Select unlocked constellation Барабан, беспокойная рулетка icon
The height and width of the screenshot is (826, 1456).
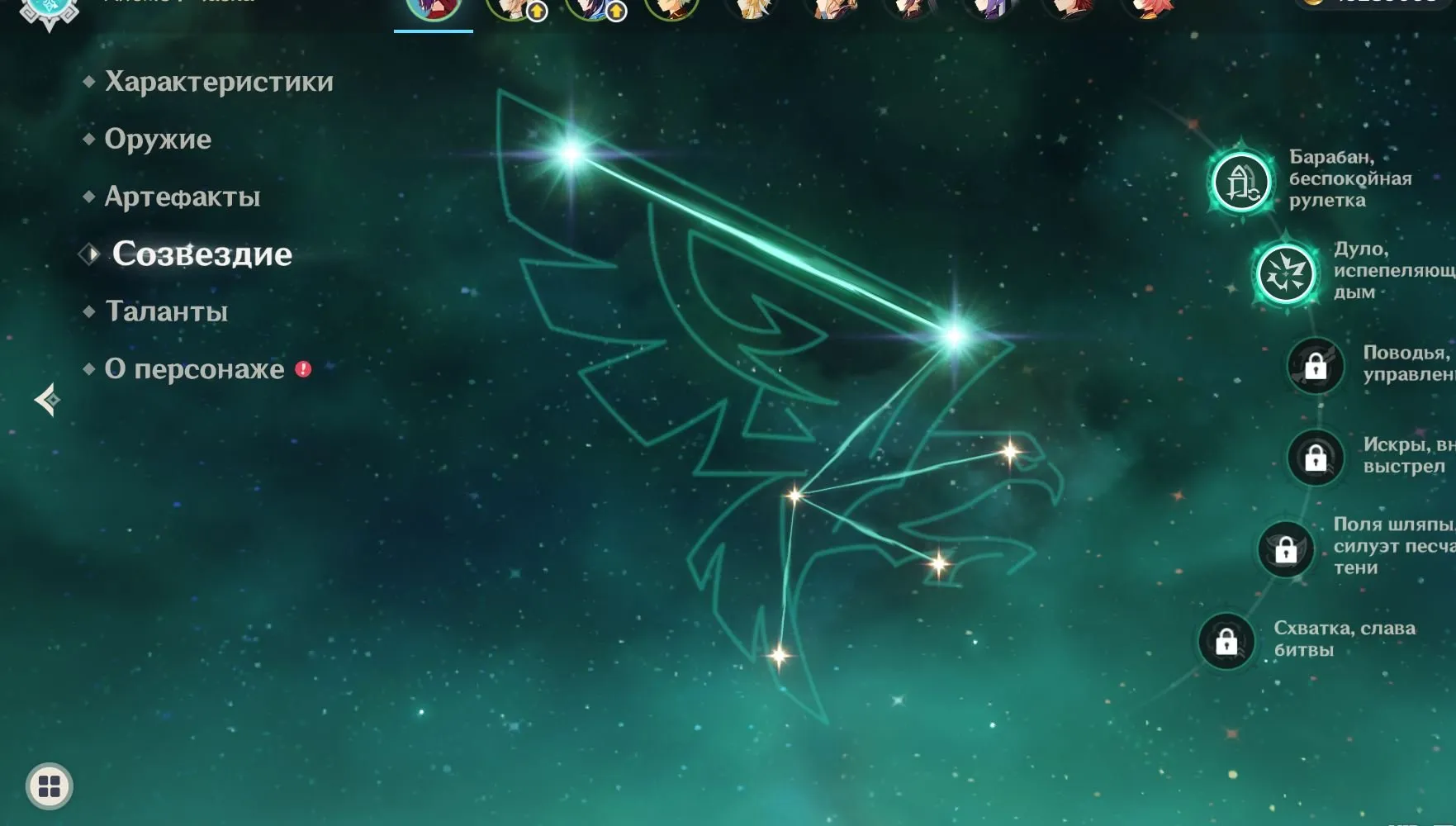coord(1240,182)
